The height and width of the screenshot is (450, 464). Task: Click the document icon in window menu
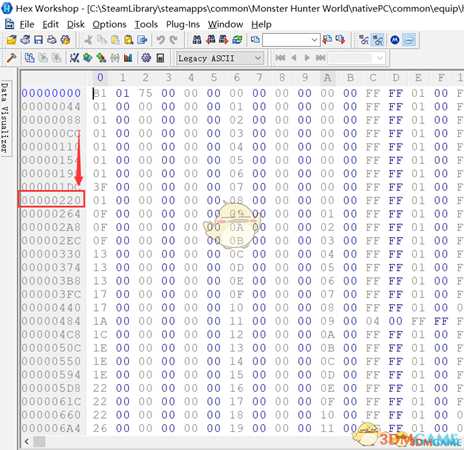click(x=9, y=24)
